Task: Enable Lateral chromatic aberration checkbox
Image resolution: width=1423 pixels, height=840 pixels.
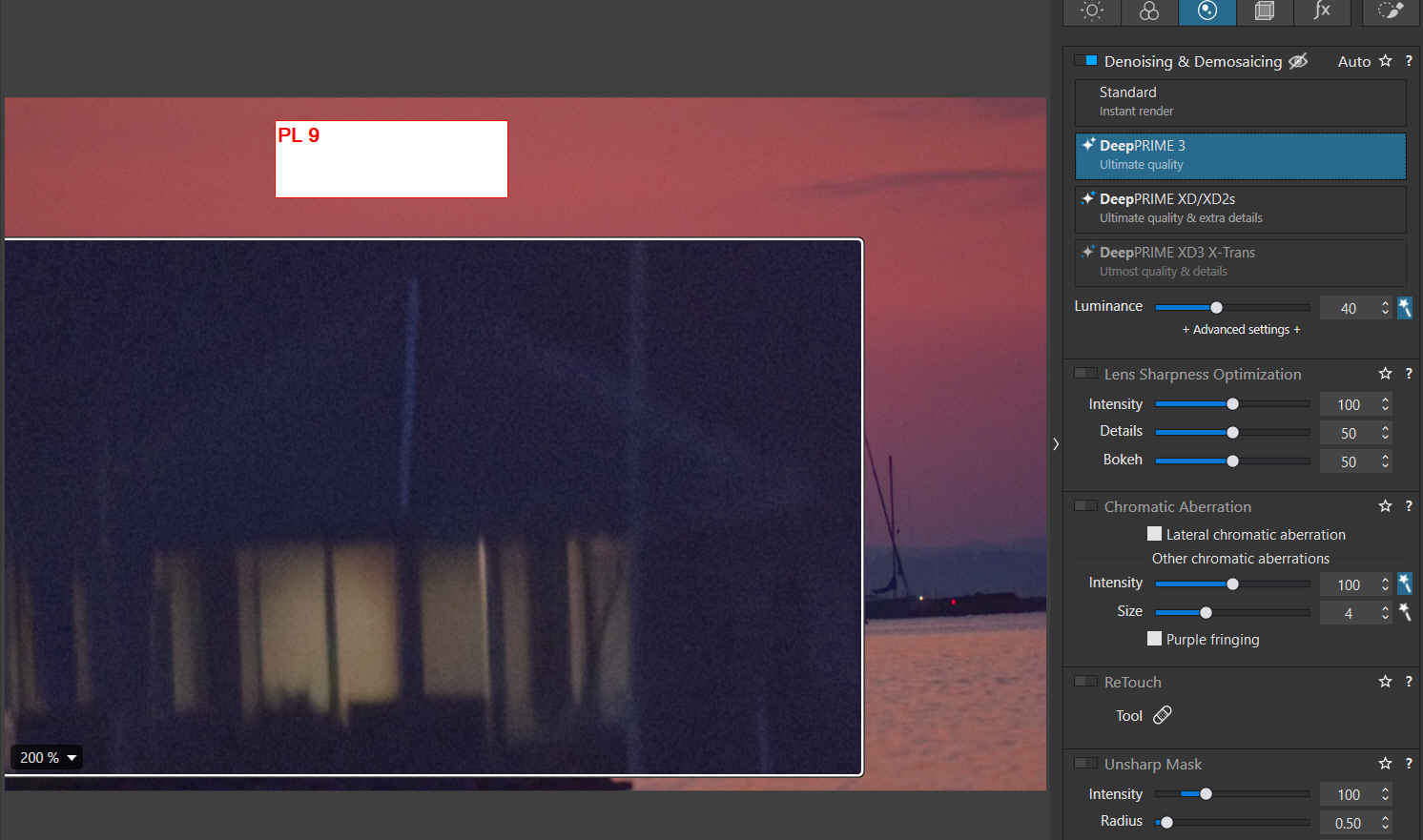Action: click(x=1154, y=534)
